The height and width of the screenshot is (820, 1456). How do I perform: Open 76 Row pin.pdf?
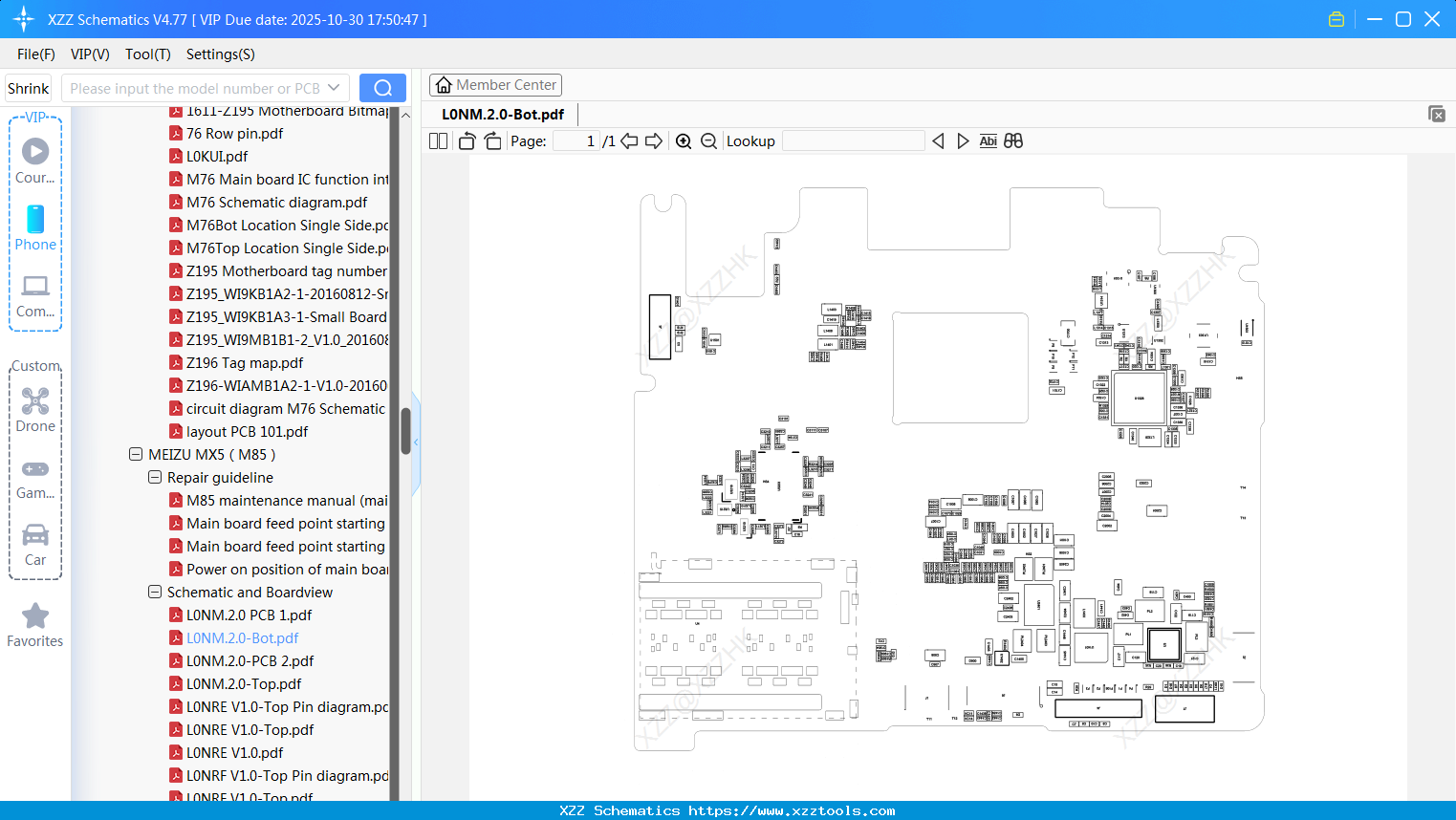(234, 134)
